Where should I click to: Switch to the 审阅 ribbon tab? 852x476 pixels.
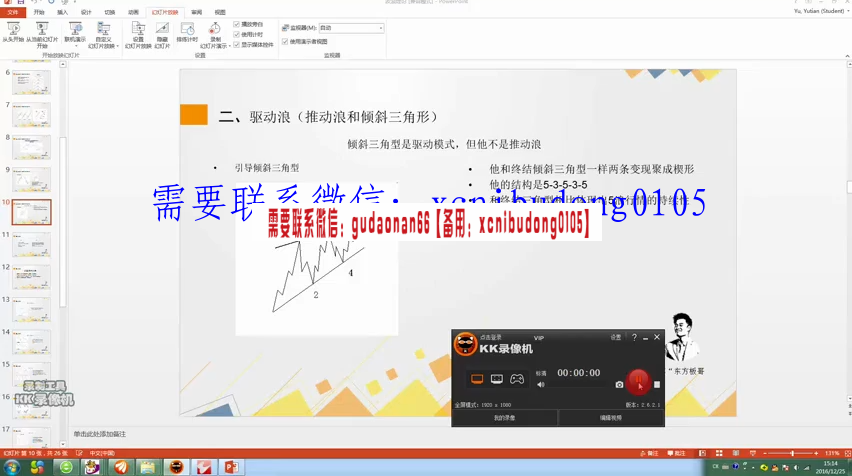(x=196, y=13)
